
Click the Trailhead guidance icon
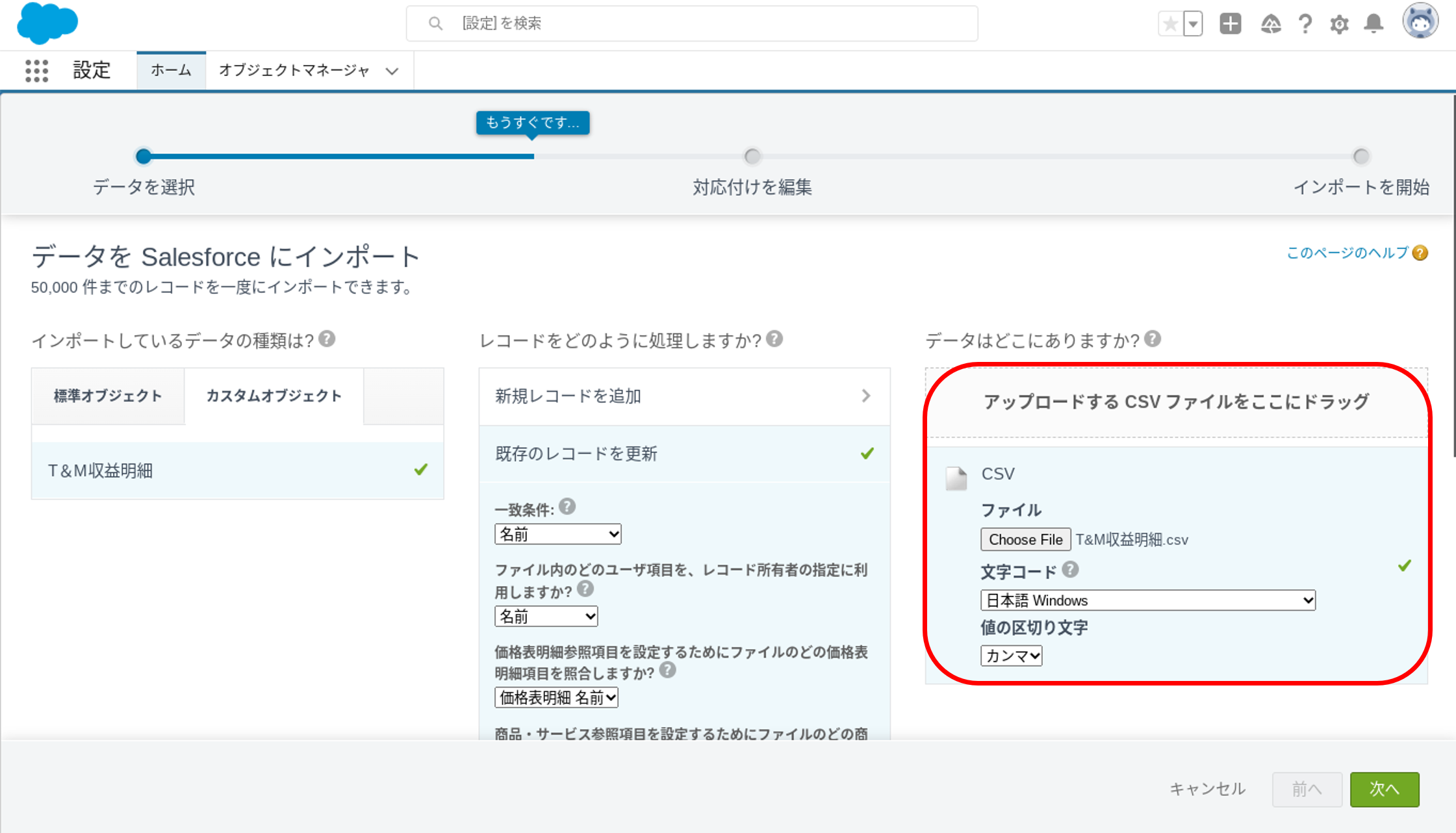tap(1271, 24)
